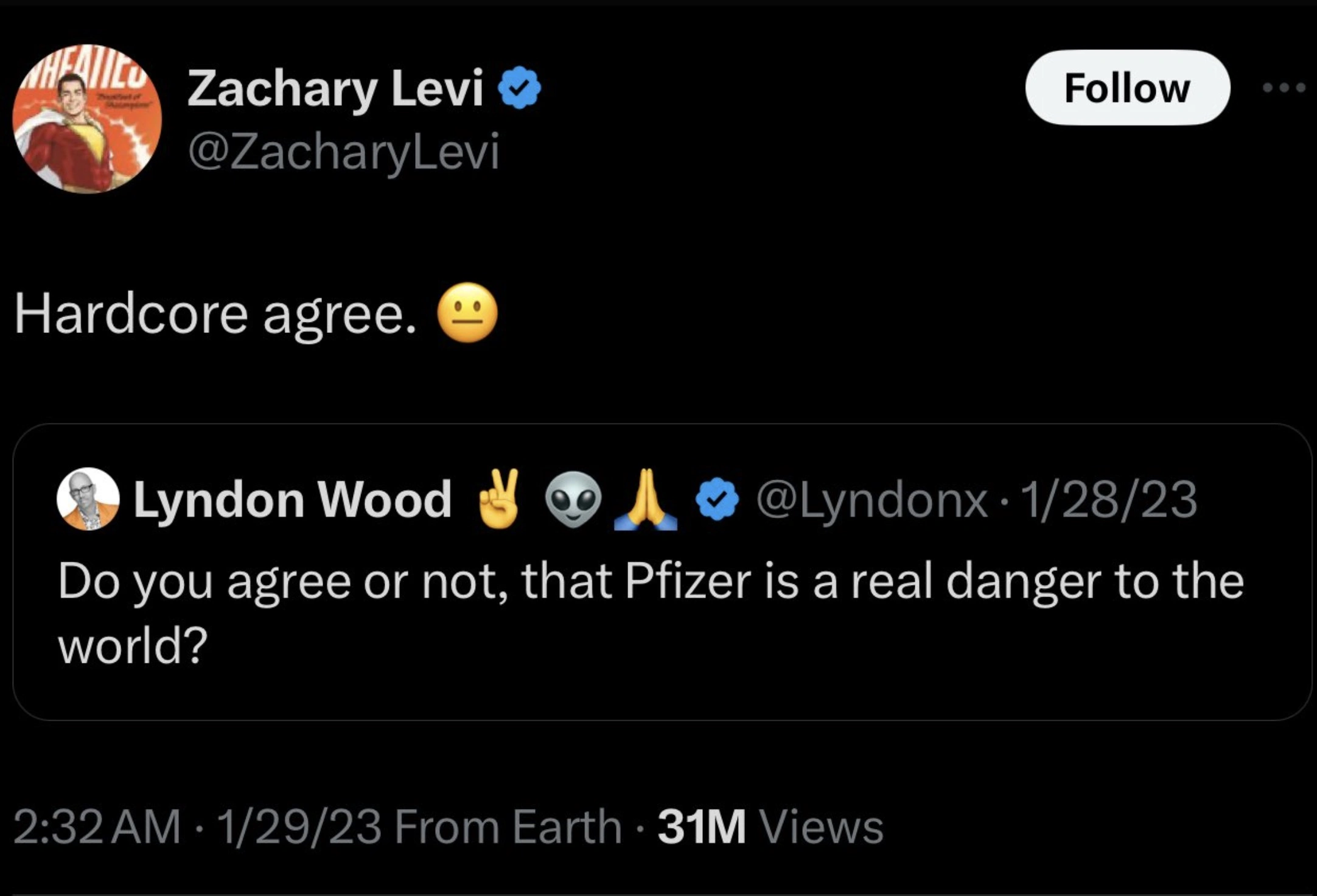Image resolution: width=1317 pixels, height=896 pixels.
Task: Click the victory hand emoji
Action: tap(500, 499)
